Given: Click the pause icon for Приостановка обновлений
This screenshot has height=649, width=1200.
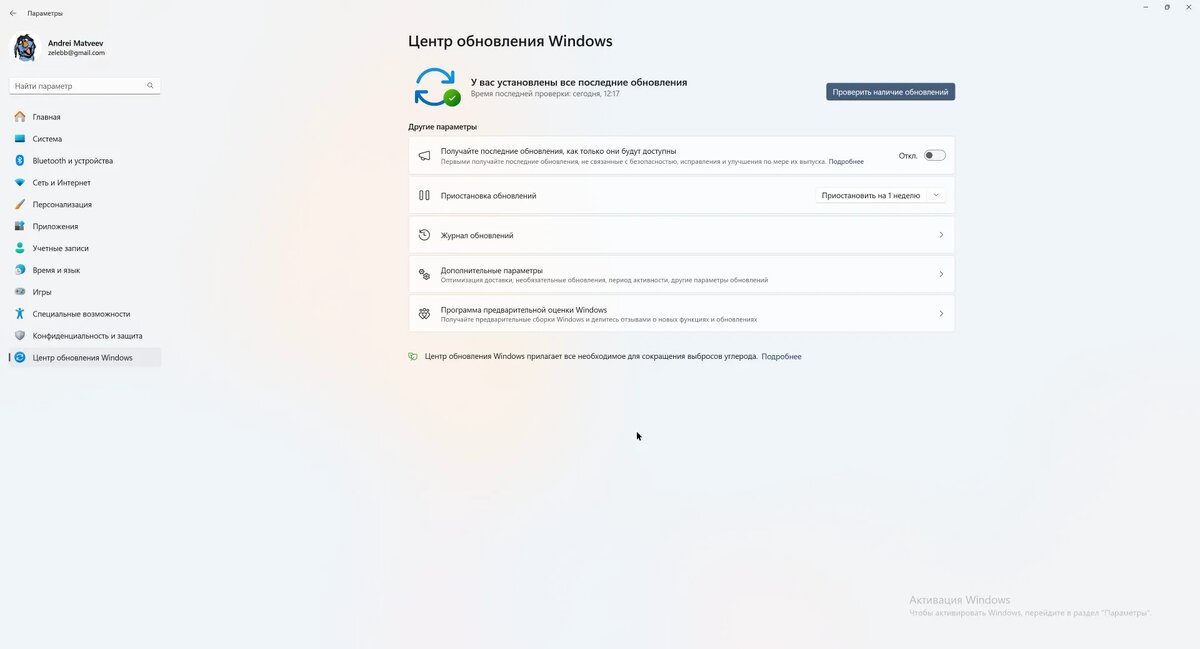Looking at the screenshot, I should (x=424, y=196).
